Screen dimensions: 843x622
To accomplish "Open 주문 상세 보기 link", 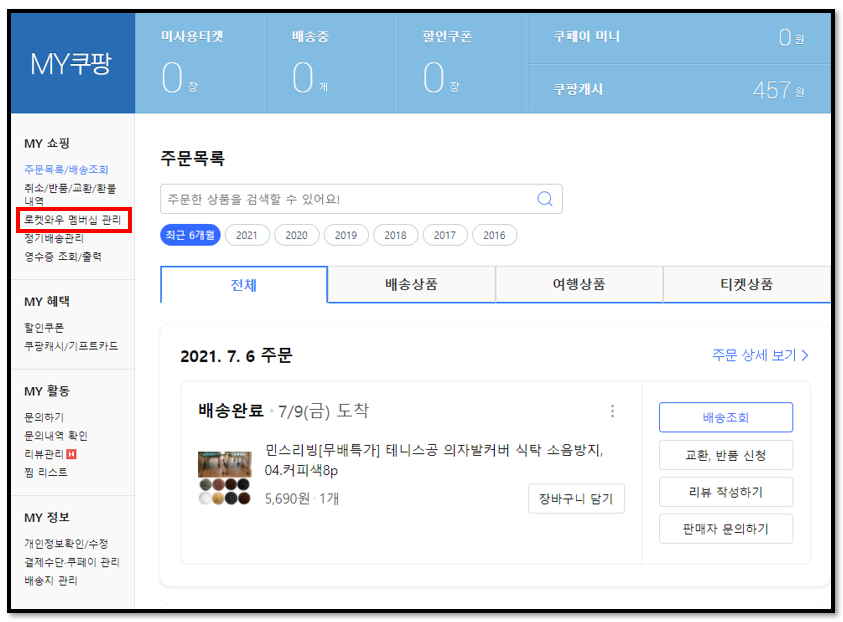I will 760,355.
